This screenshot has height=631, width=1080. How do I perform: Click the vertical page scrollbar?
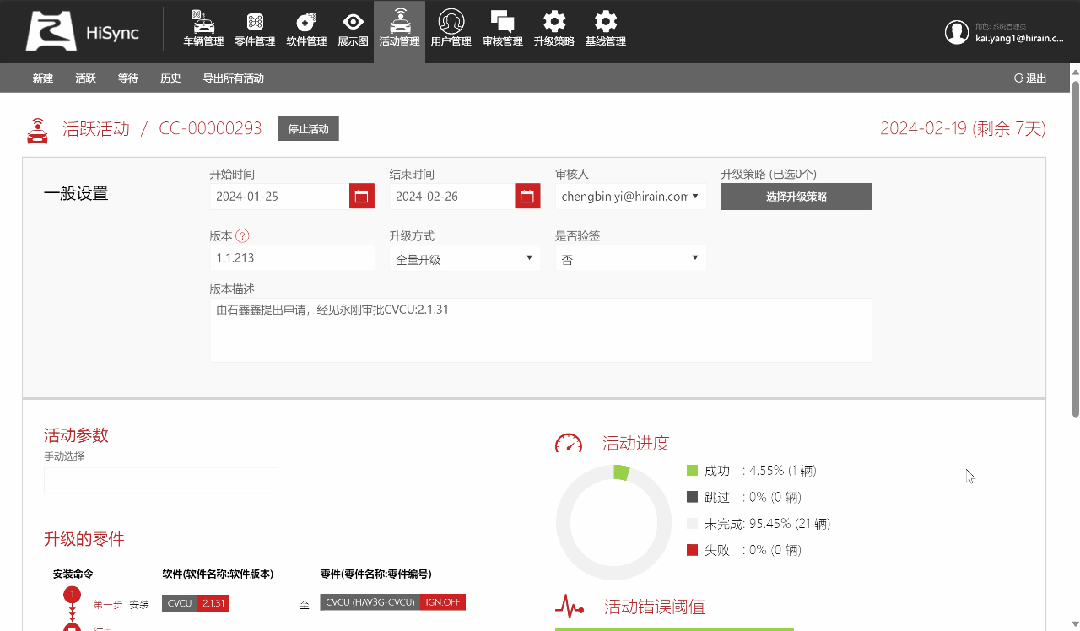point(1074,248)
